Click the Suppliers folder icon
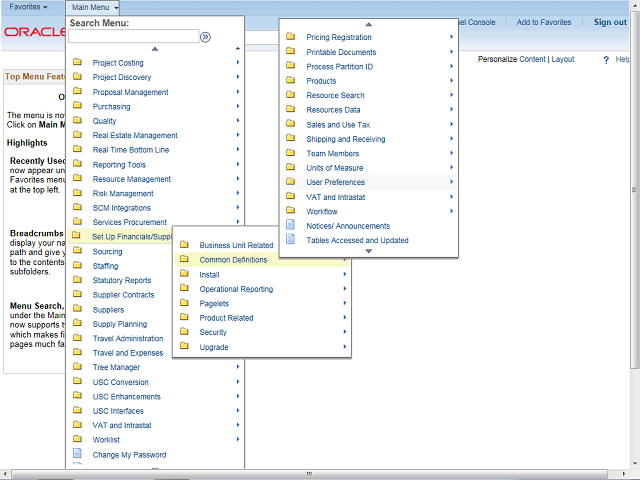This screenshot has height=480, width=640. coord(77,309)
